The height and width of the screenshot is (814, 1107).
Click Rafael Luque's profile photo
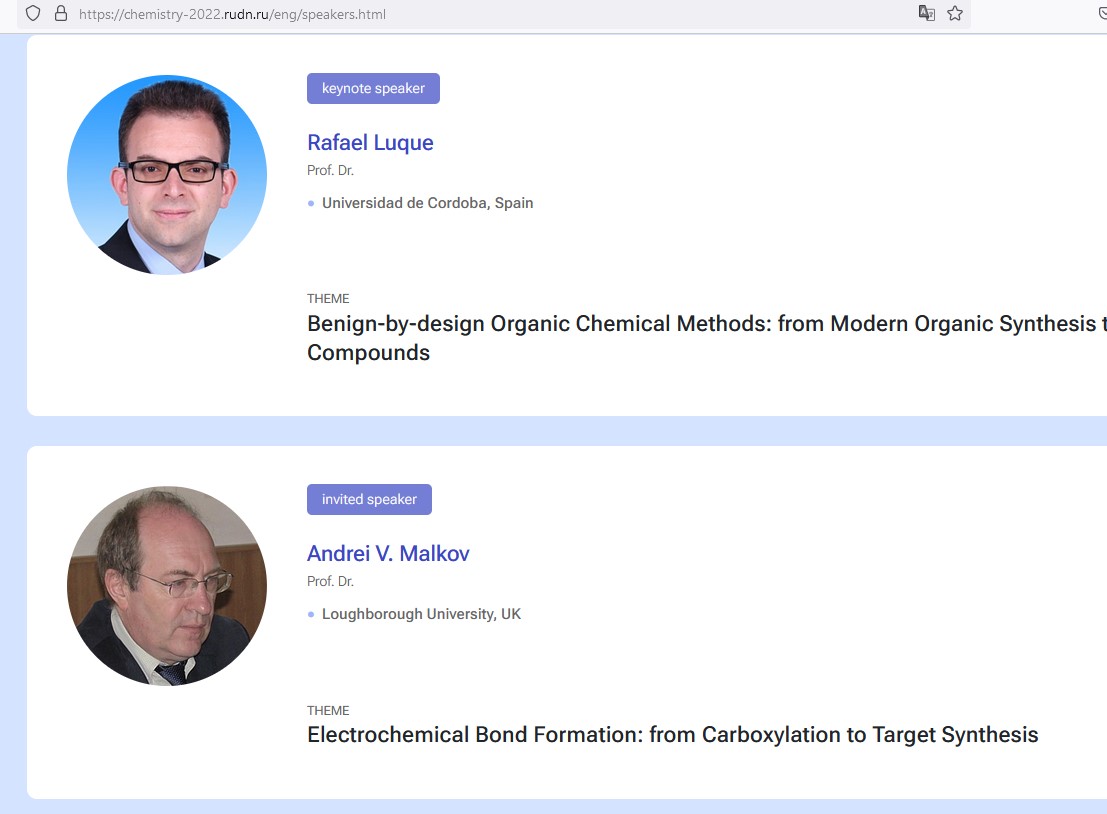(x=167, y=175)
